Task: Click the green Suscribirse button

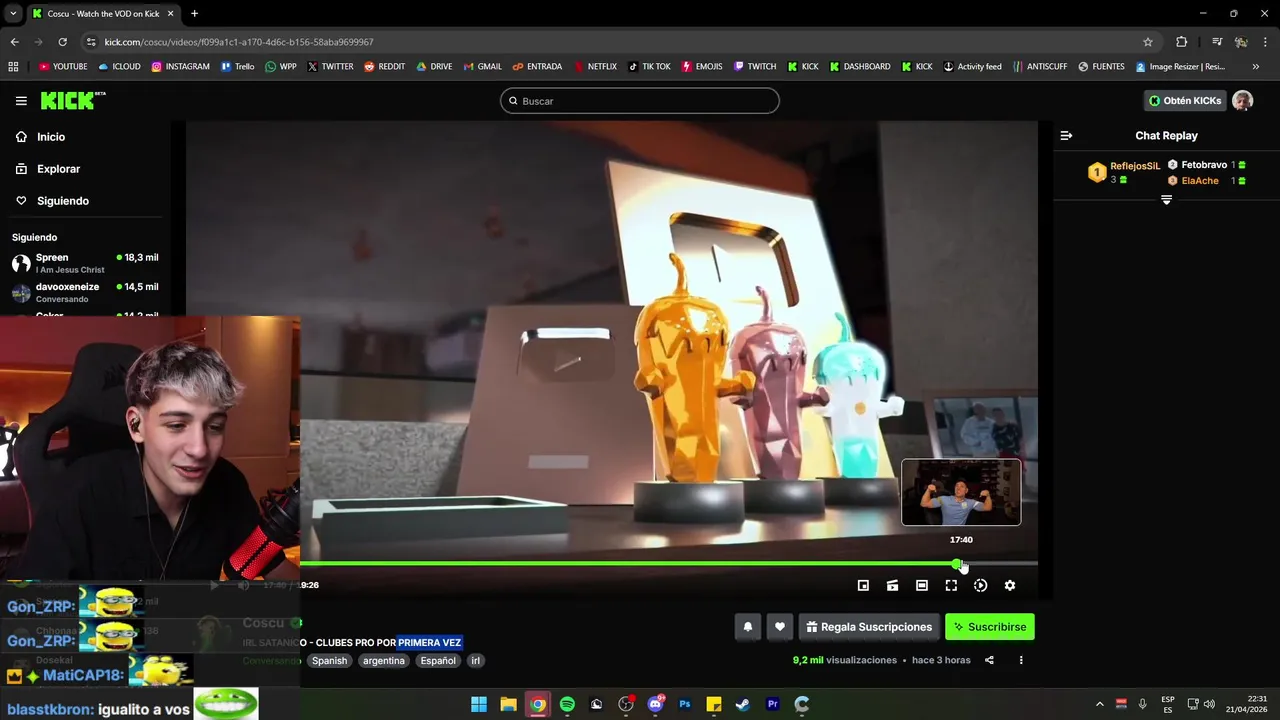Action: [x=990, y=627]
